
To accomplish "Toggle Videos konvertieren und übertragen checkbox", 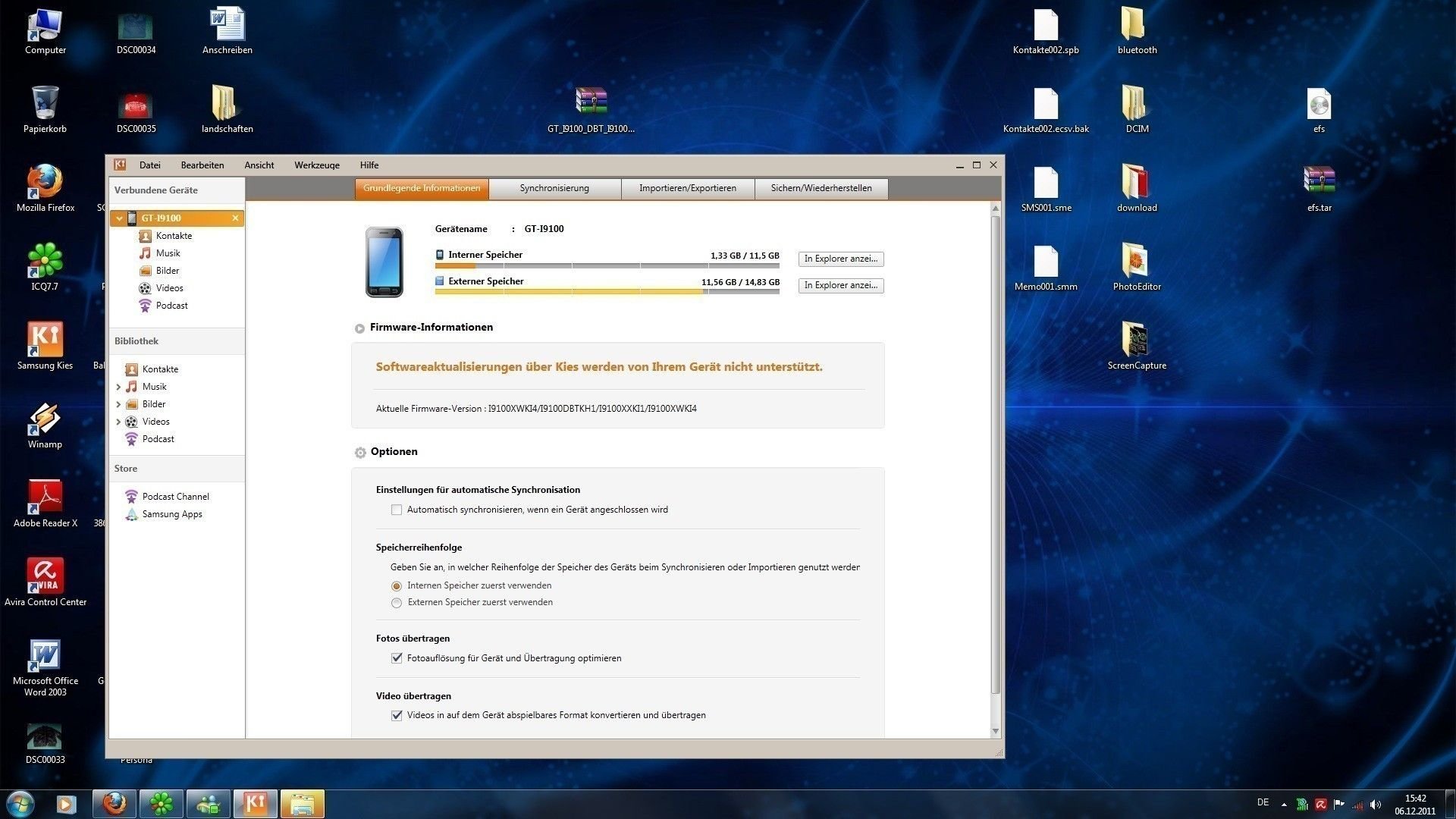I will point(397,715).
